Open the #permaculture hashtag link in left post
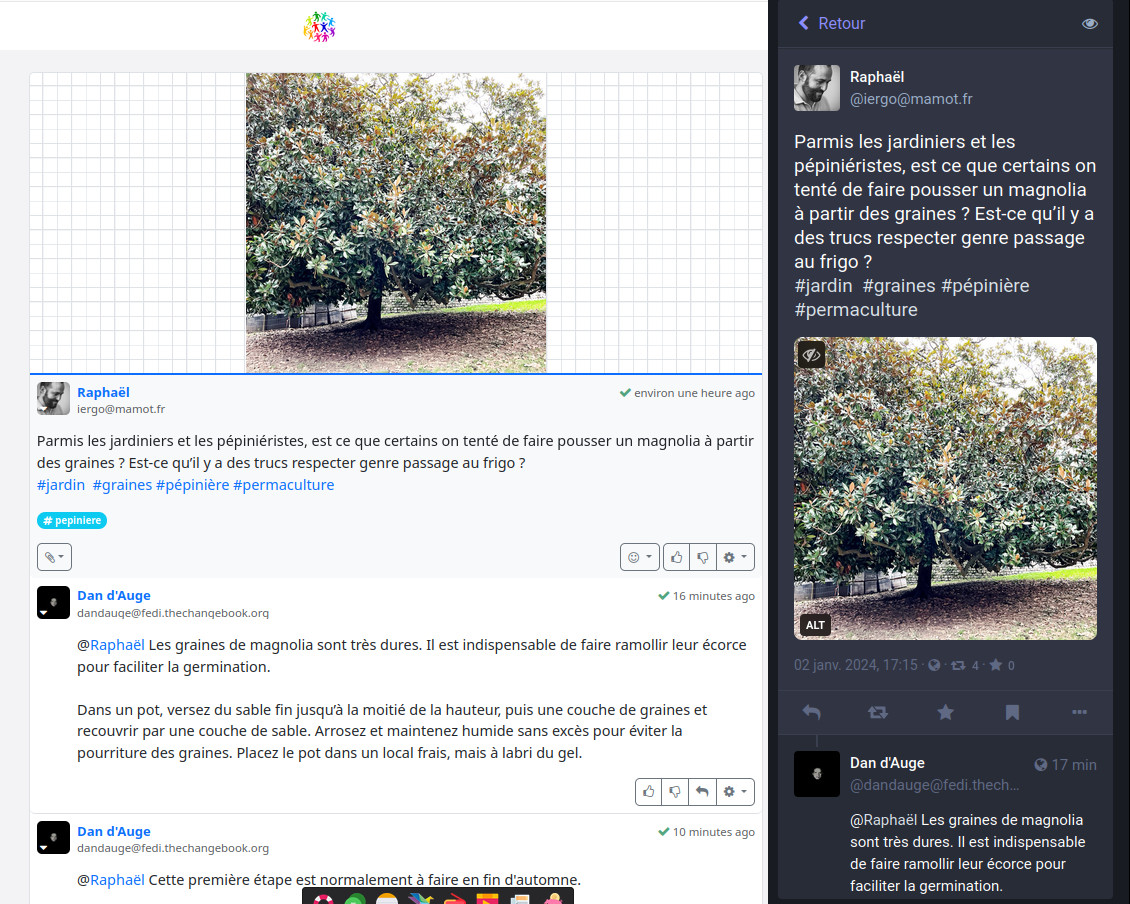Viewport: 1130px width, 904px height. tap(283, 485)
